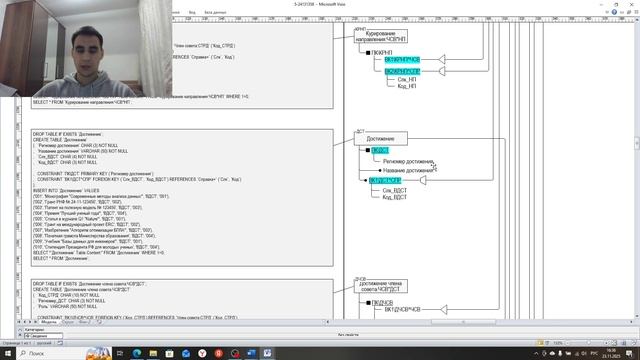Open the OneDrive cloud tray icon
This screenshot has height=360, width=640.
pos(552,353)
